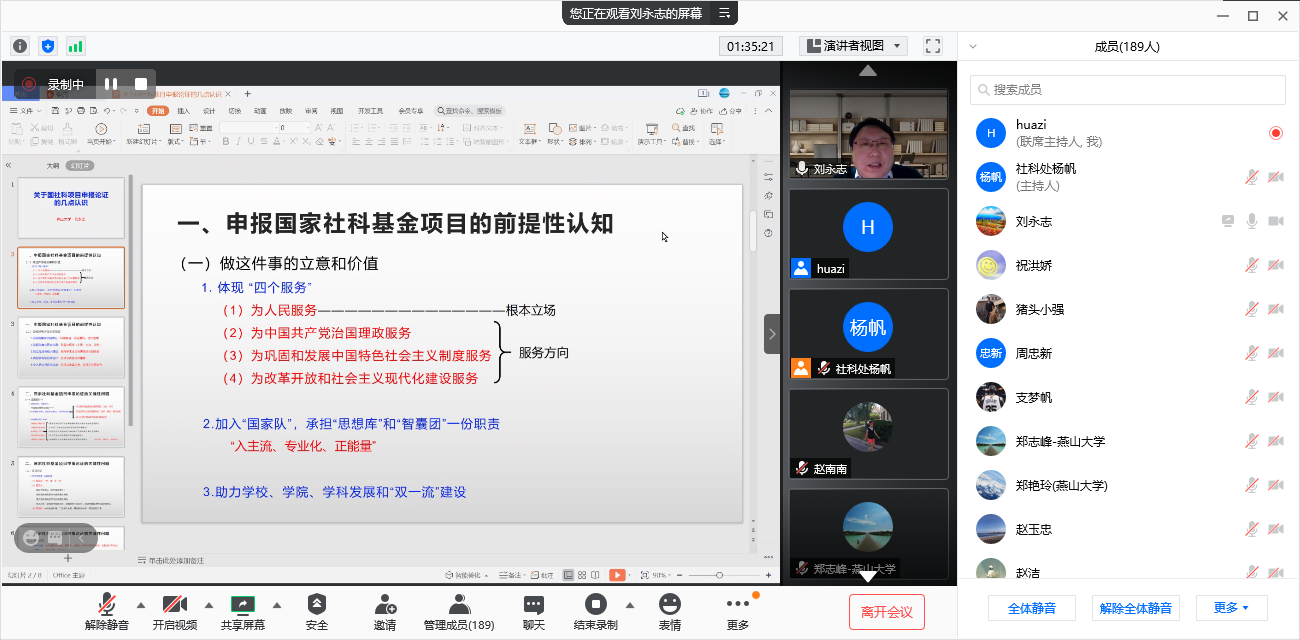Click the red recording indicator beside huazi
Image resolution: width=1300 pixels, height=640 pixels.
[1276, 133]
